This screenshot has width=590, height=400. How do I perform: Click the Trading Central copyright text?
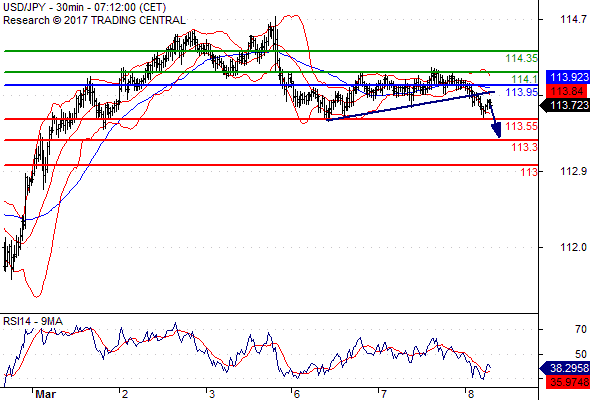point(94,20)
